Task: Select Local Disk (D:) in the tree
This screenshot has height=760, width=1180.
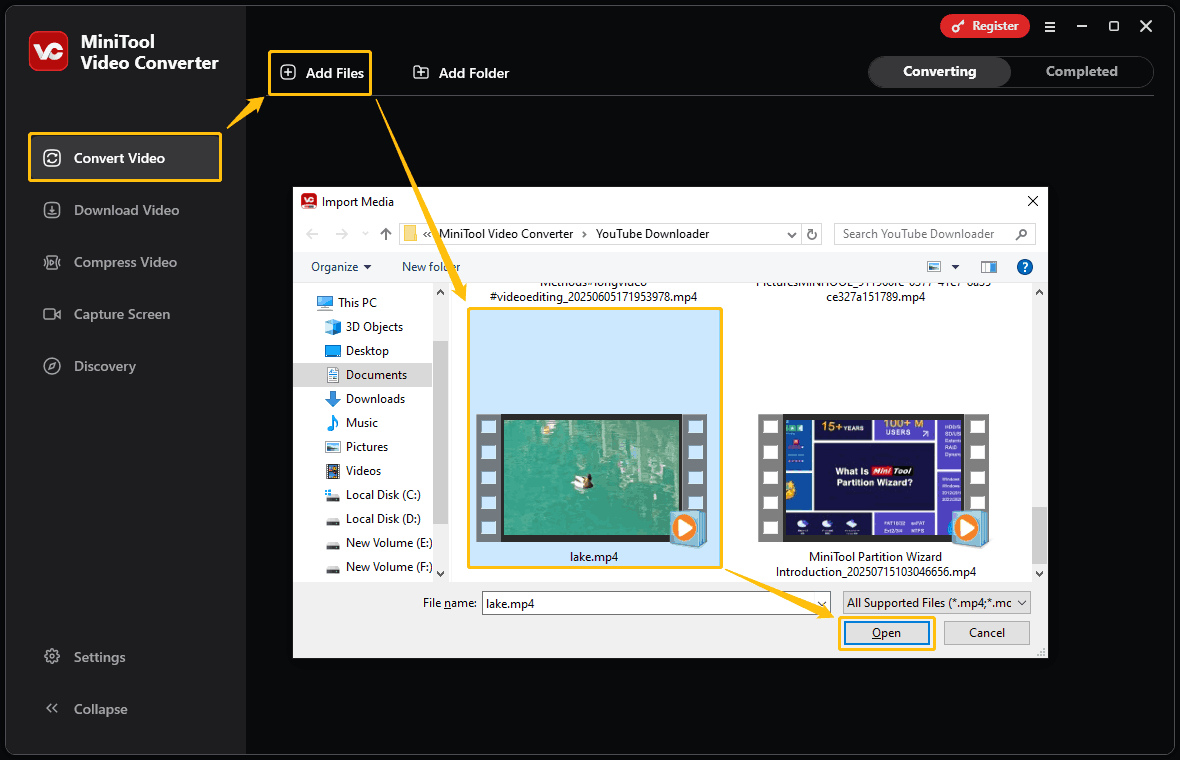Action: click(x=373, y=519)
